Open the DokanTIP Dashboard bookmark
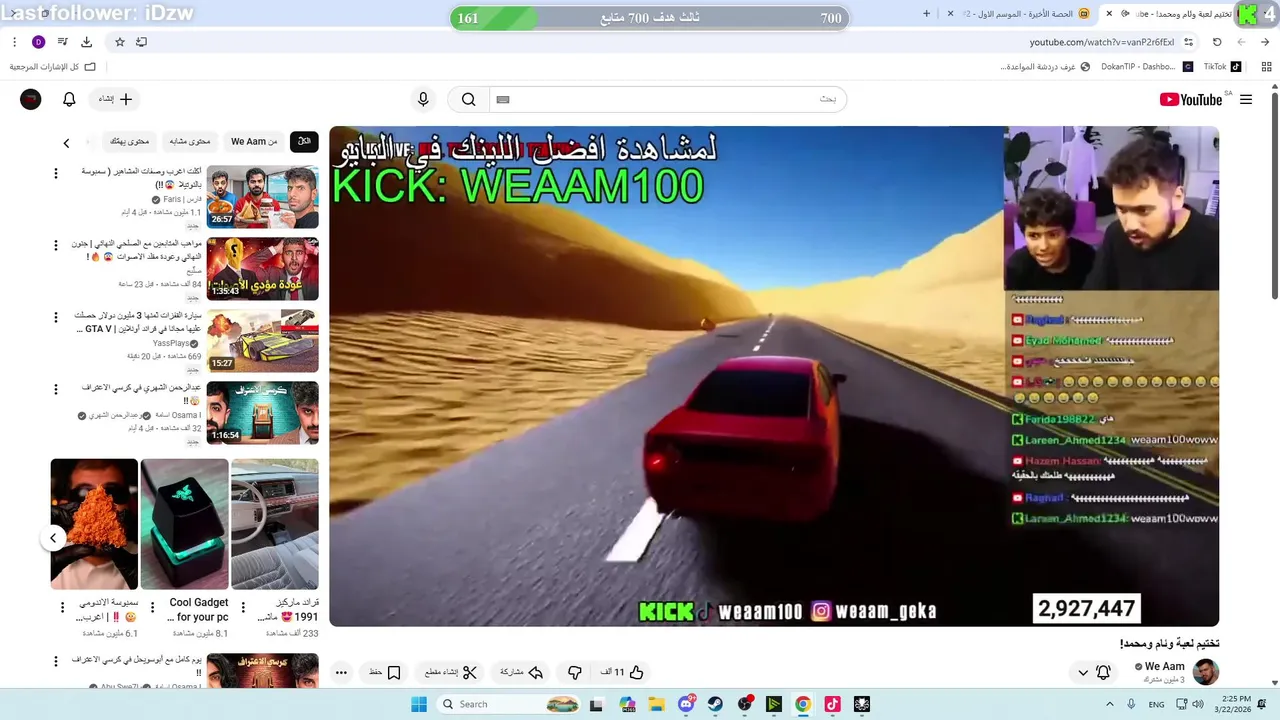1280x720 pixels. [x=1146, y=67]
